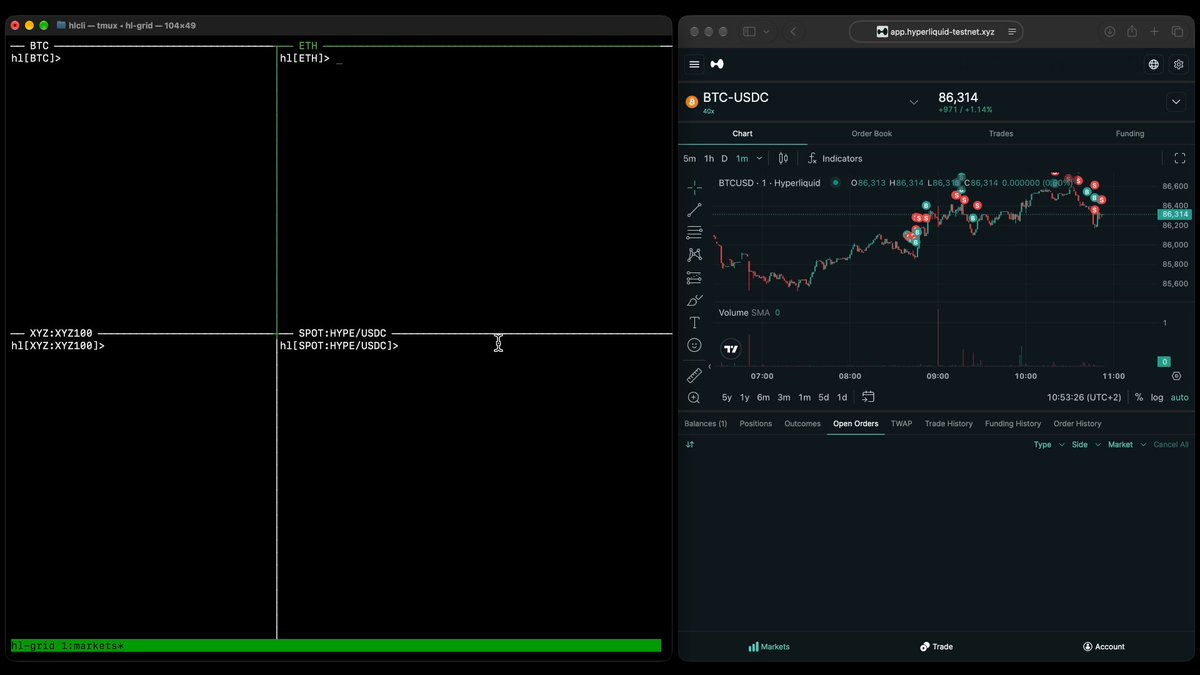Toggle percent scale on chart

(1139, 397)
